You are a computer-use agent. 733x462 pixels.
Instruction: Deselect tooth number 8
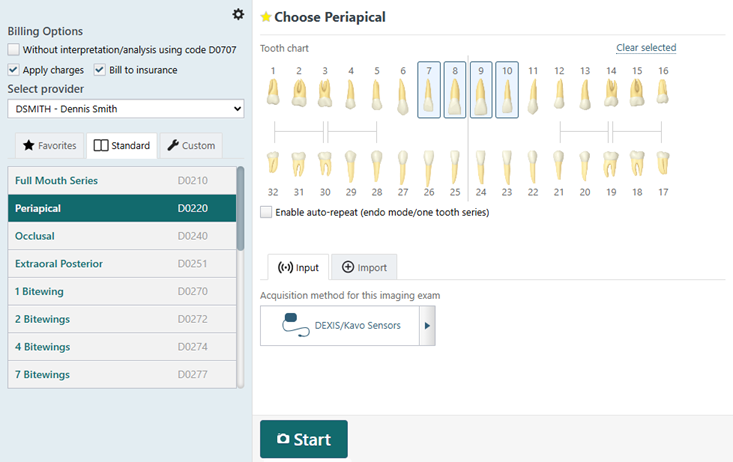coord(455,92)
